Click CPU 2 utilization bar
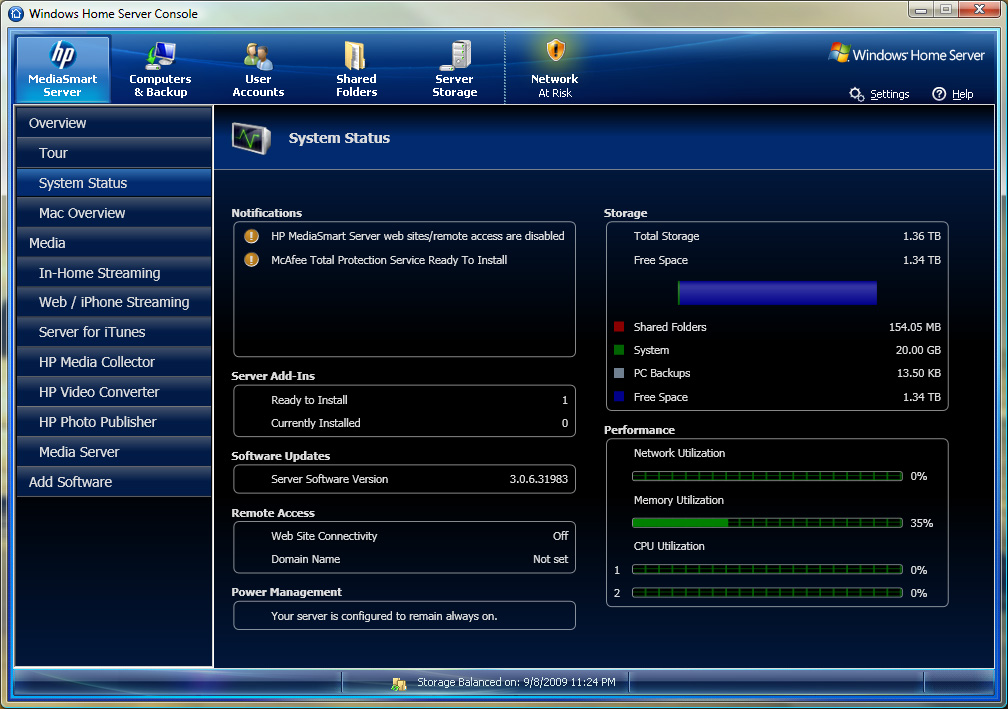 click(x=767, y=593)
